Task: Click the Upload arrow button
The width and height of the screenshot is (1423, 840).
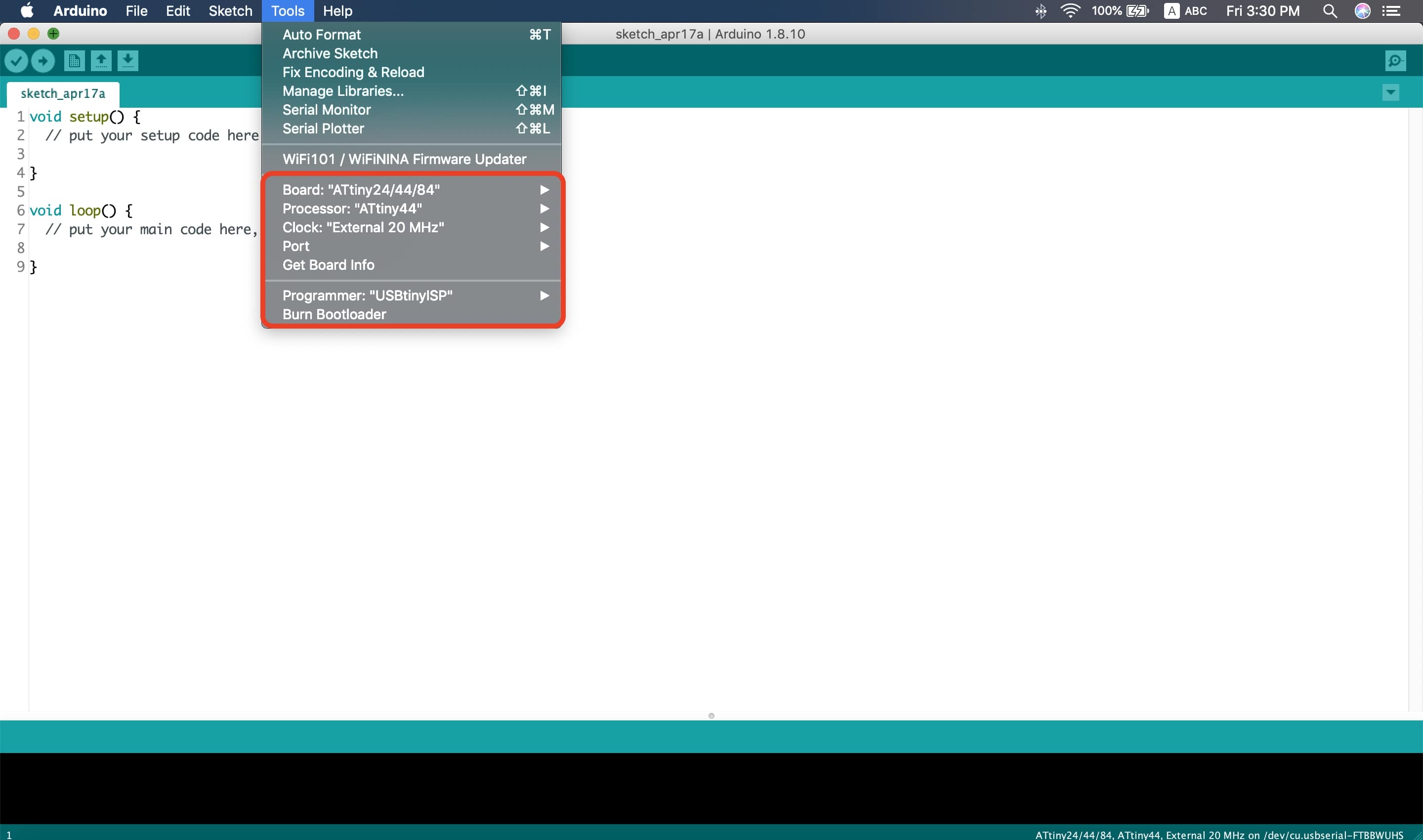Action: click(43, 61)
